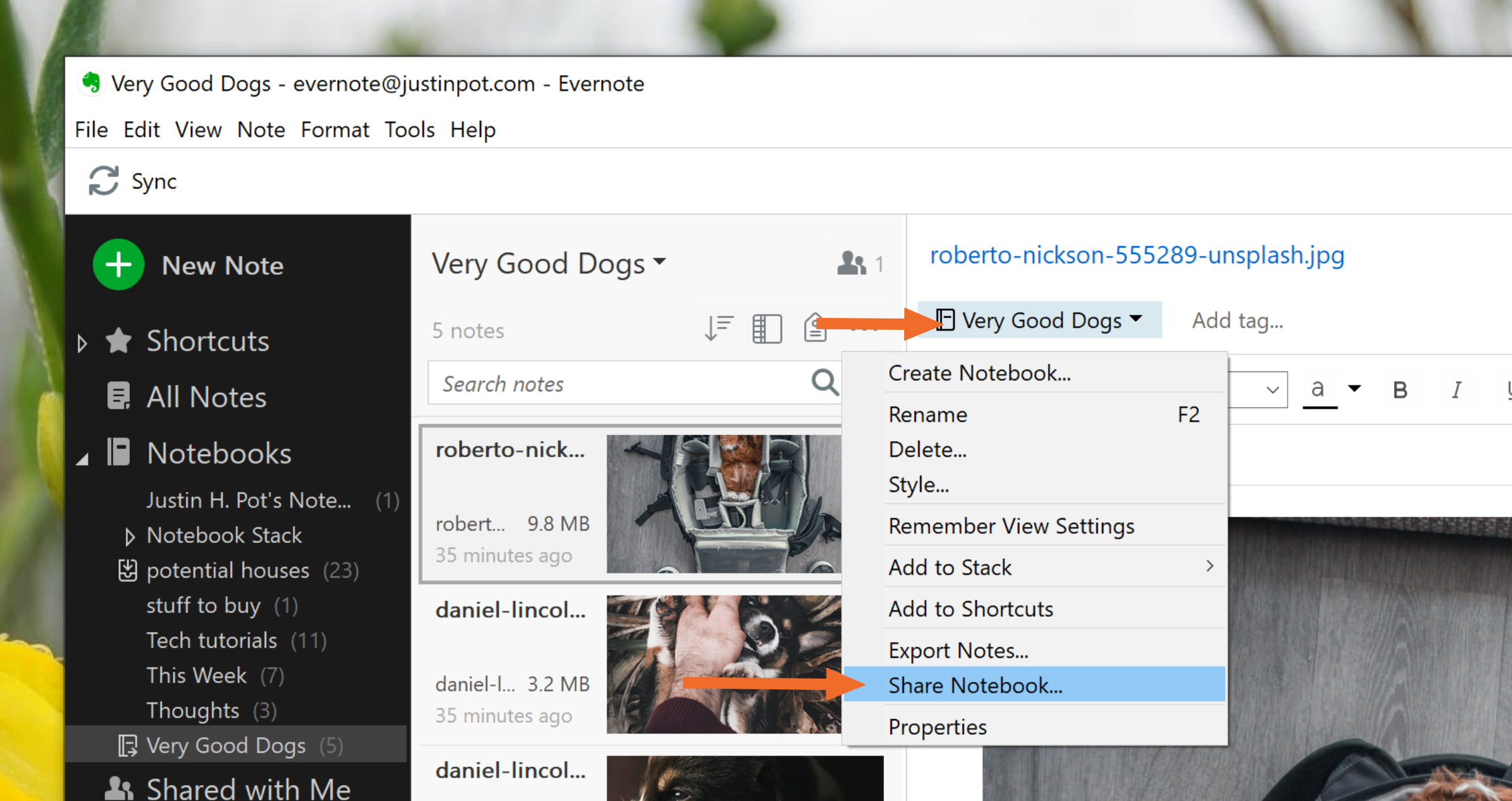Click the search magnifying glass icon
Image resolution: width=1512 pixels, height=801 pixels.
tap(825, 382)
